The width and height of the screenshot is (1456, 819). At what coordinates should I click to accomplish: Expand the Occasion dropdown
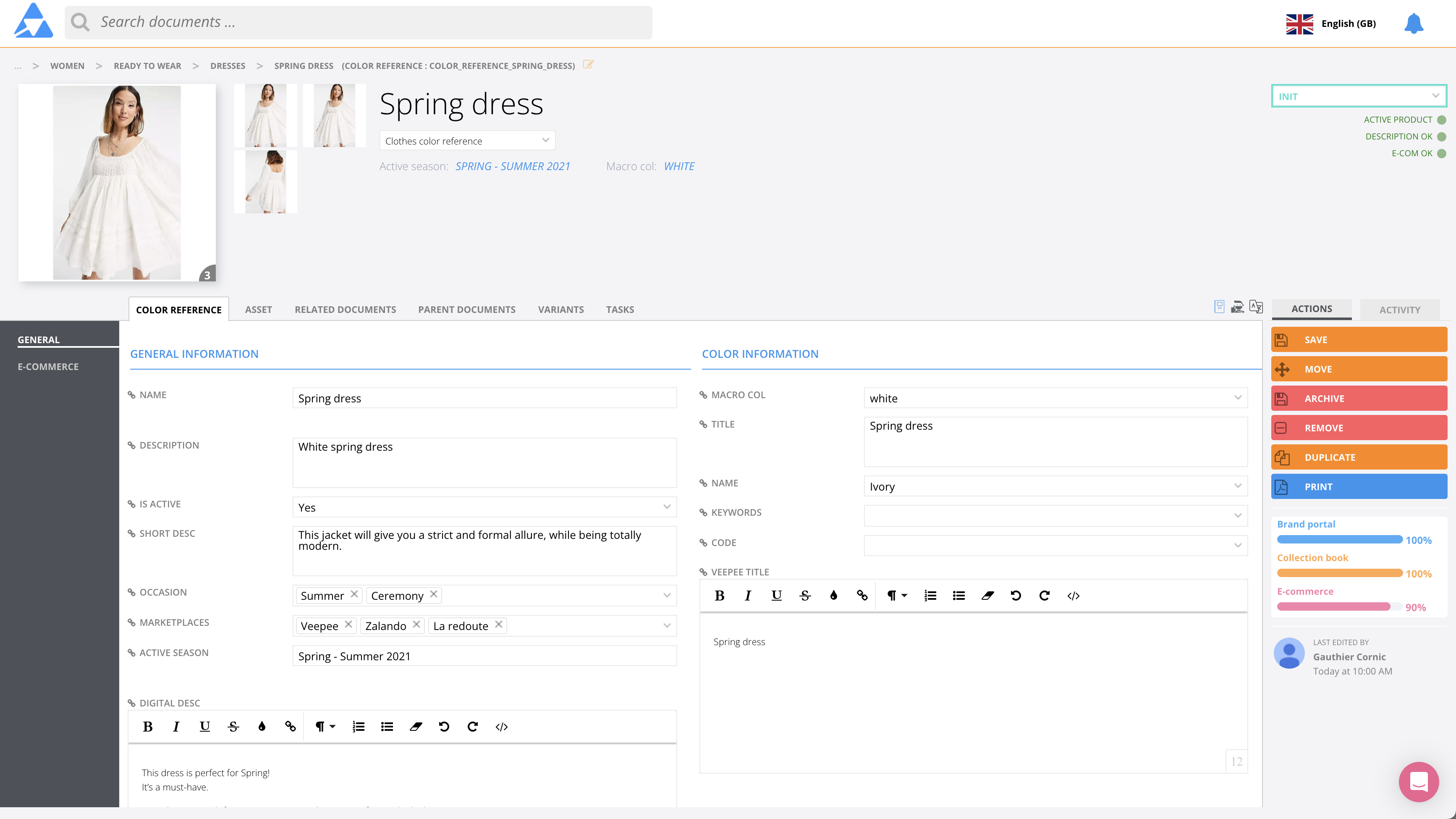[x=667, y=595]
